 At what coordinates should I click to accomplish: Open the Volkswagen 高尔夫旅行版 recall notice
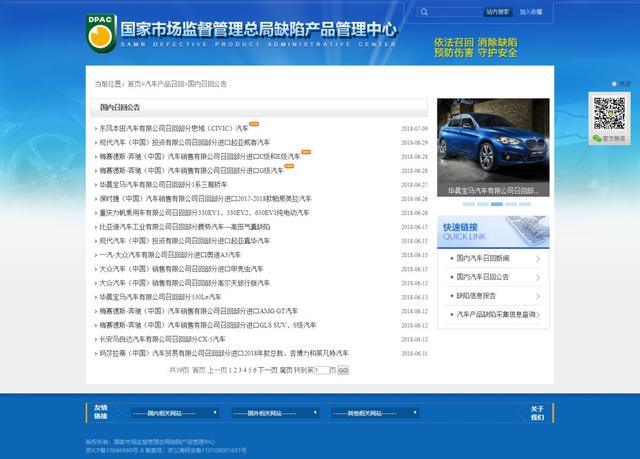[x=184, y=283]
